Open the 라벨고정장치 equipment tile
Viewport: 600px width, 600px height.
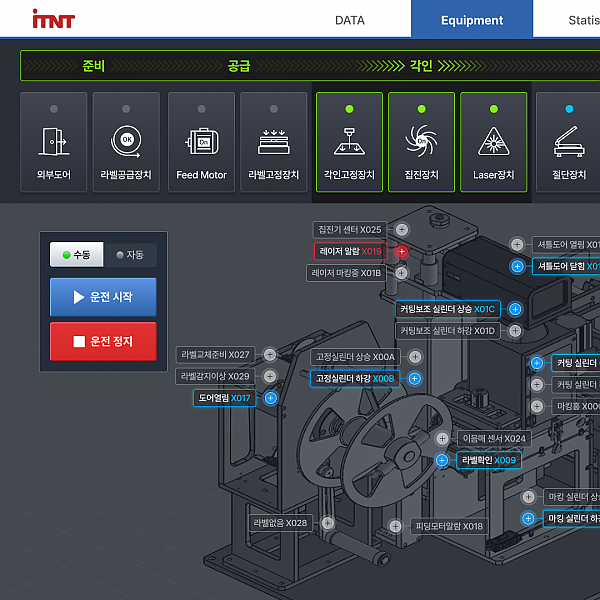273,142
